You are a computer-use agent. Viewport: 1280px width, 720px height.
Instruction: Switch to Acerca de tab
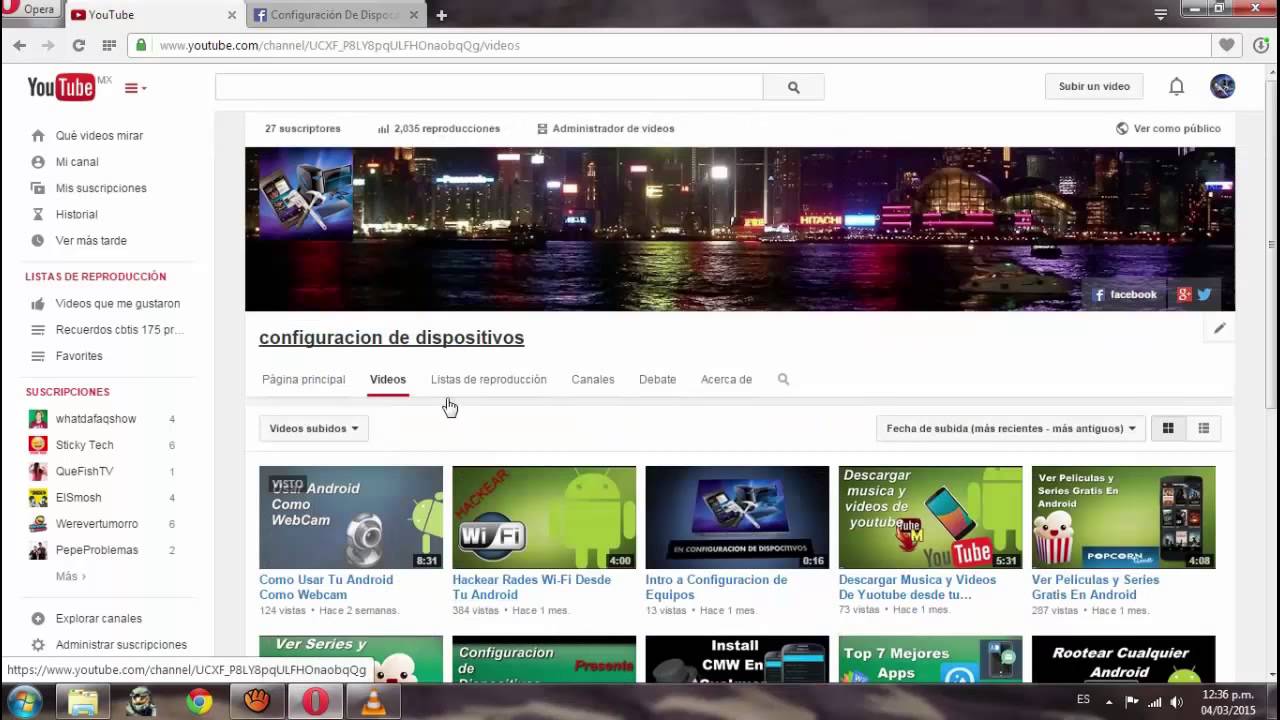coord(726,379)
